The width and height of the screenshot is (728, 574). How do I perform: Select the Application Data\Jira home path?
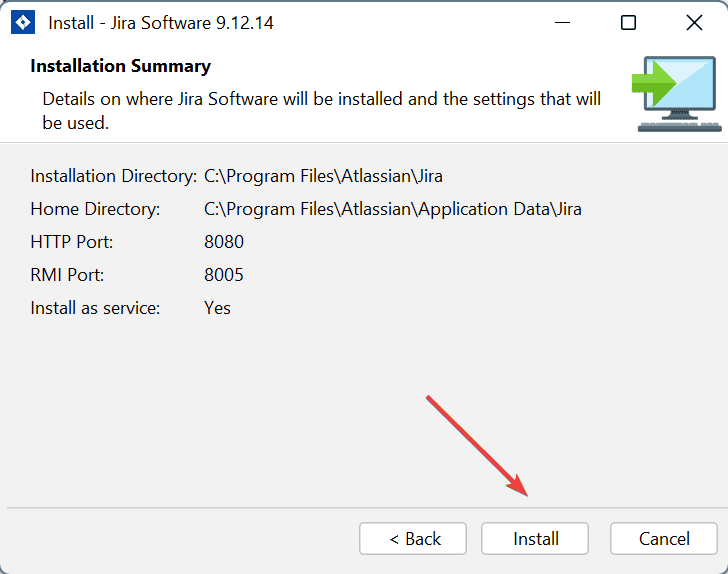point(393,209)
